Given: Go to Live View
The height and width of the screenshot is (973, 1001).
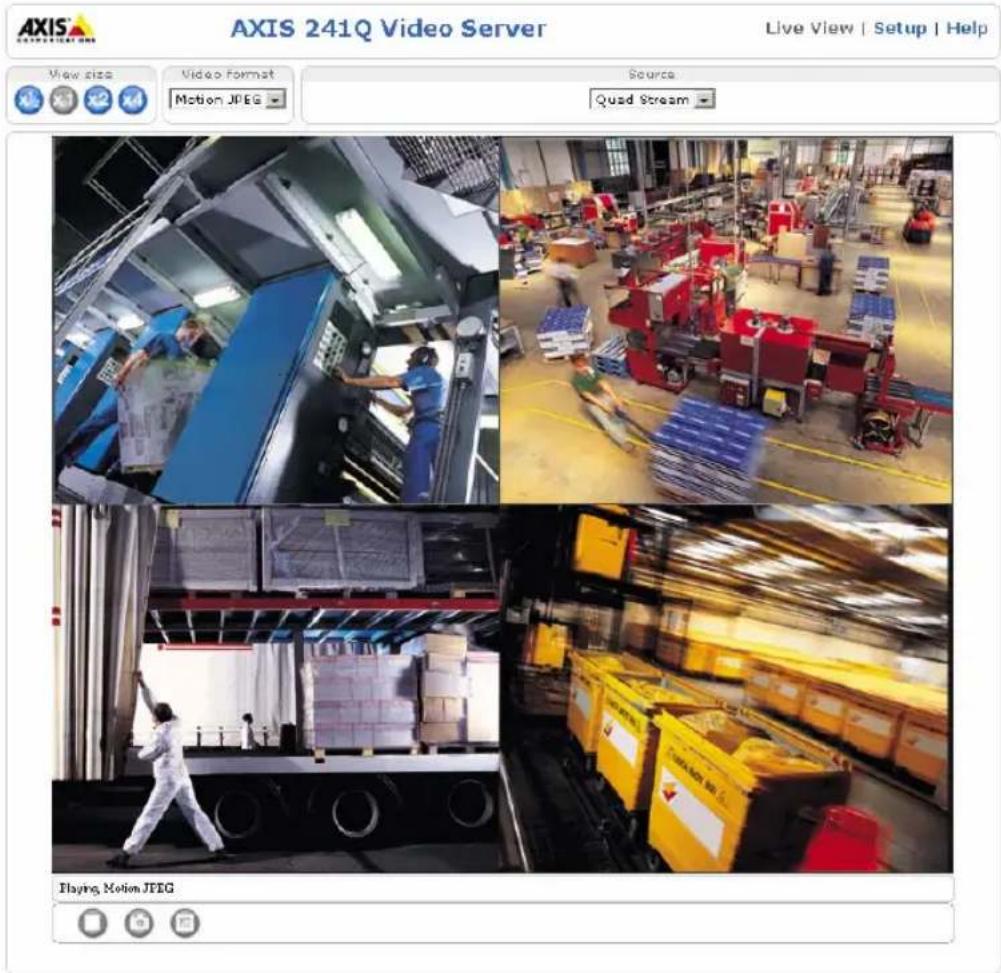Looking at the screenshot, I should tap(809, 28).
